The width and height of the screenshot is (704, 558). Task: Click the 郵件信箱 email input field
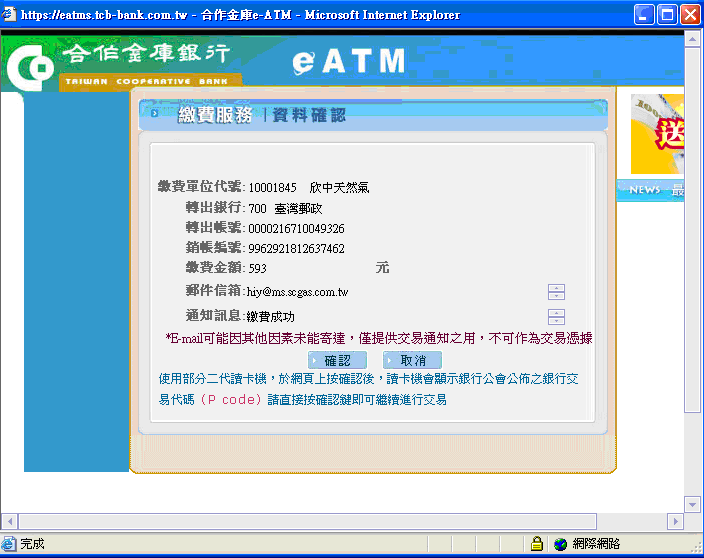(x=395, y=292)
